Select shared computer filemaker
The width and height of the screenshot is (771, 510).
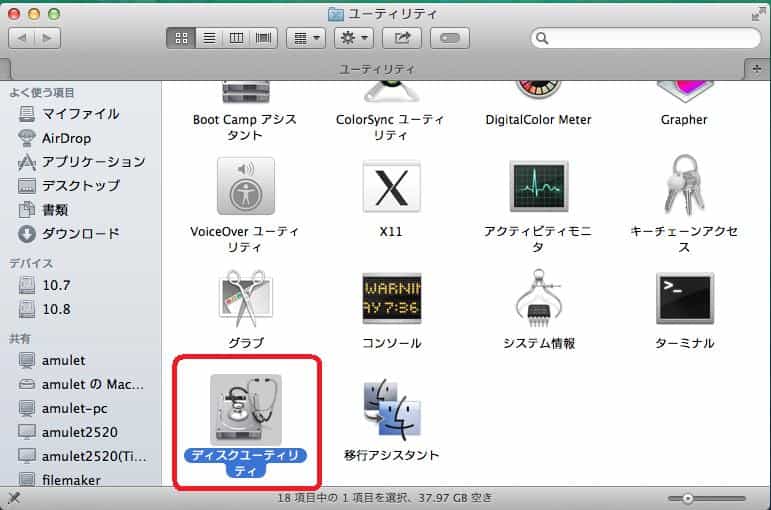(x=59, y=480)
